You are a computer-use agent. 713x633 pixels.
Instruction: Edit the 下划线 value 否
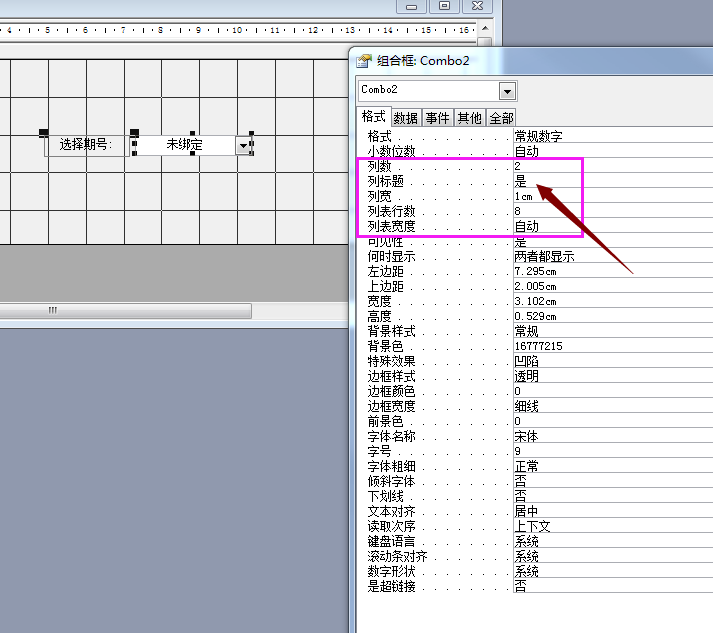(613, 496)
